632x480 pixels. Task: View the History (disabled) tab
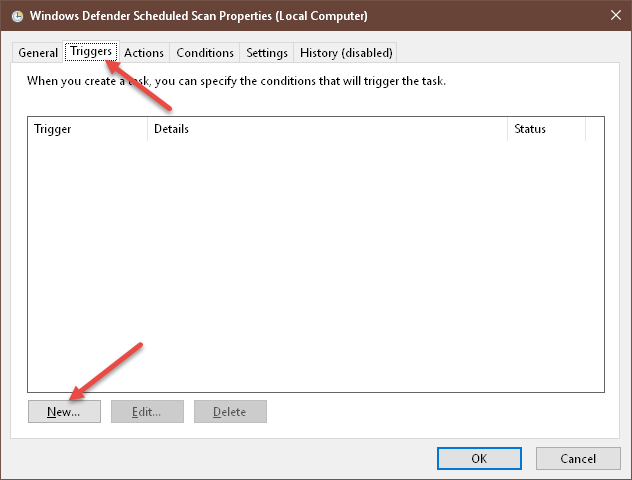[x=346, y=53]
